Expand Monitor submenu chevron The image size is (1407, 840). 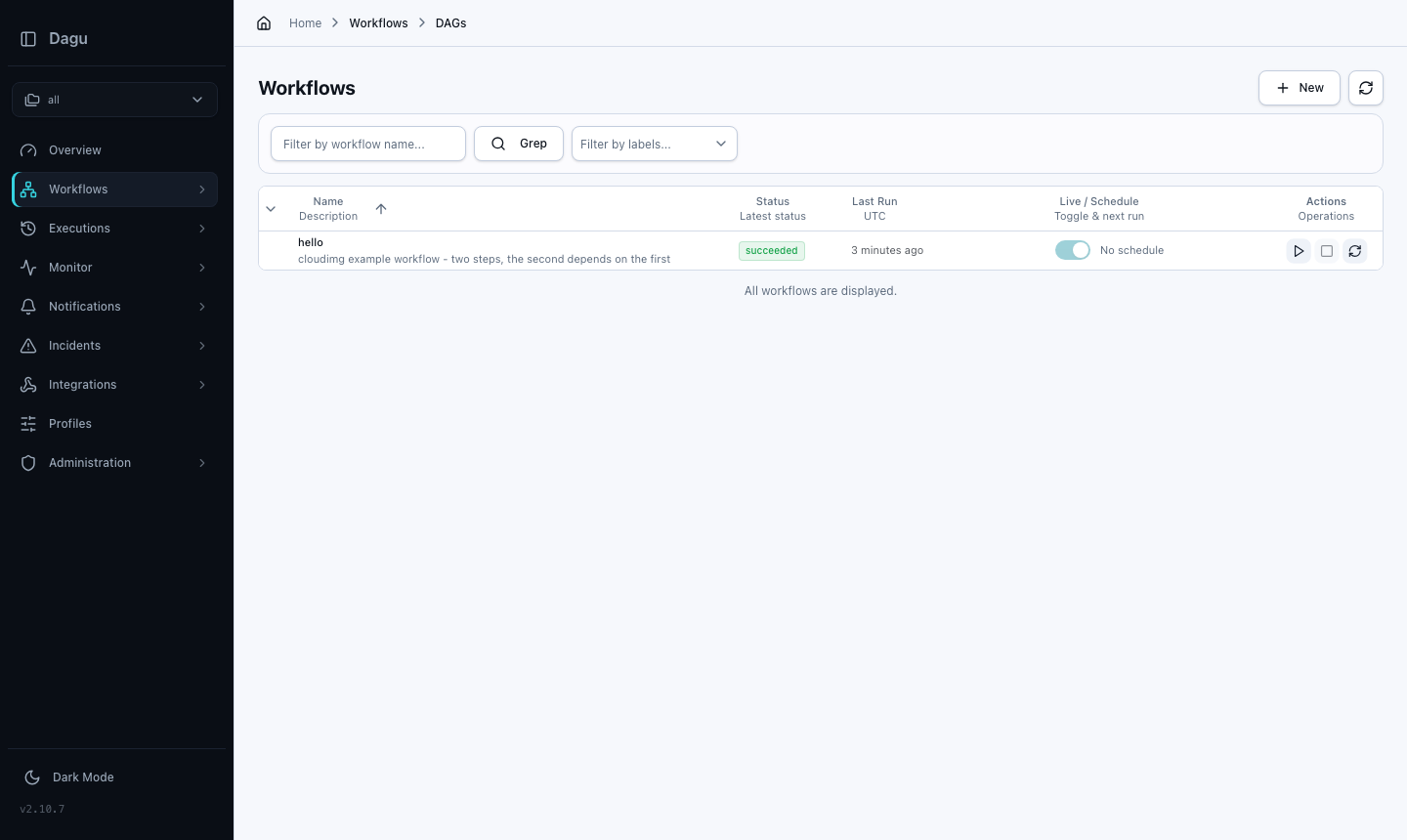[202, 268]
